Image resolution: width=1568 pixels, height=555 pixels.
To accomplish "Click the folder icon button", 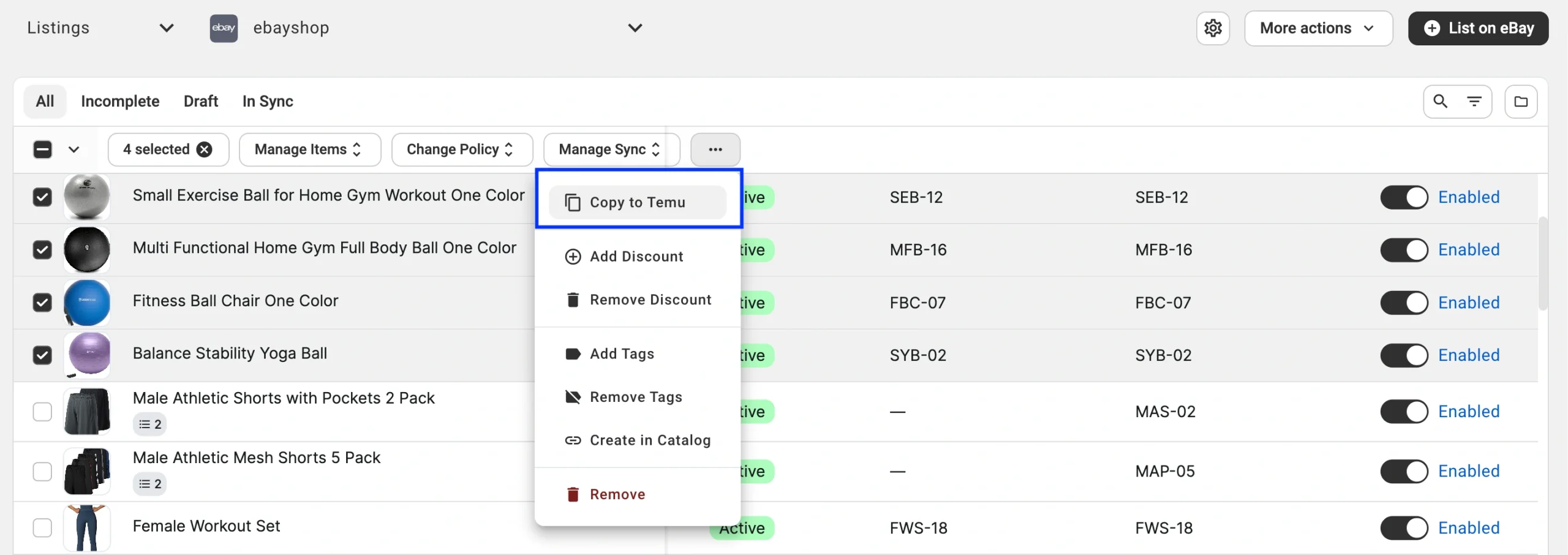I will pos(1521,102).
